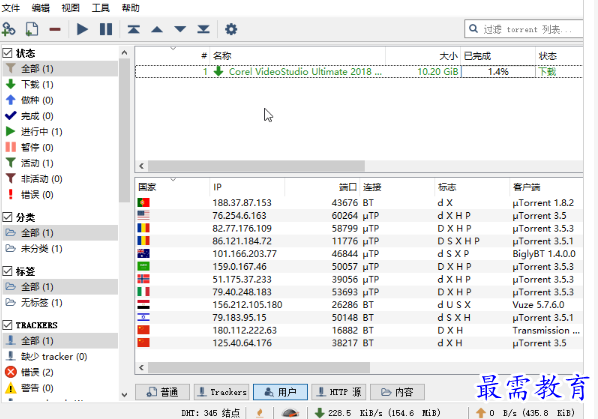Click torrent list horizontal scrollbar left arrow
The height and width of the screenshot is (419, 598).
point(141,166)
